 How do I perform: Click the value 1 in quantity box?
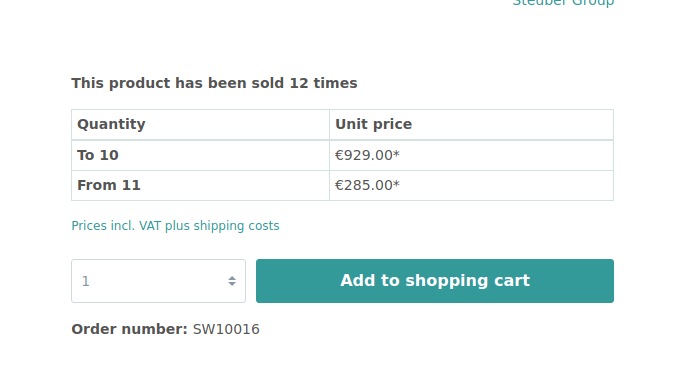coord(86,282)
